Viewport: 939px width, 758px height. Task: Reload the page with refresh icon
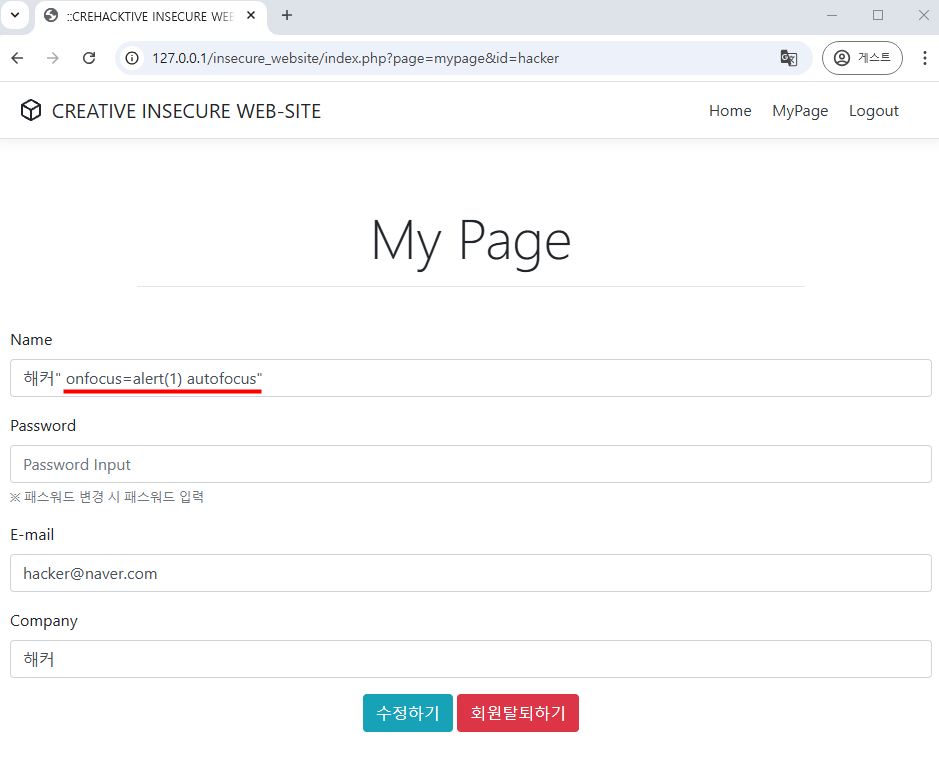coord(89,58)
